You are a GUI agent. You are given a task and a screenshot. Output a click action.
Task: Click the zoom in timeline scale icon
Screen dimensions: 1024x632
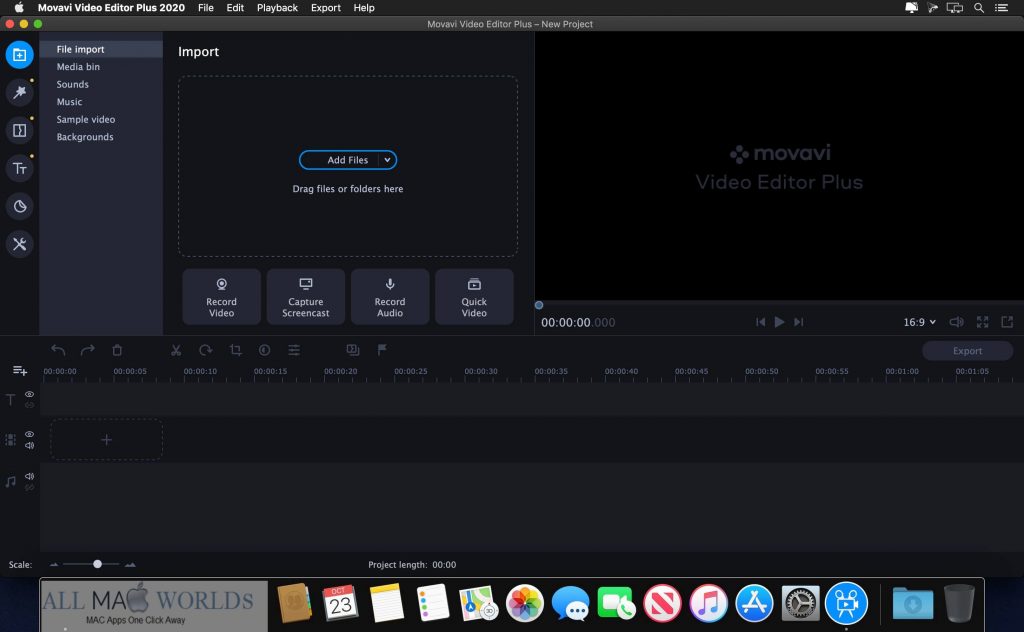coord(130,565)
